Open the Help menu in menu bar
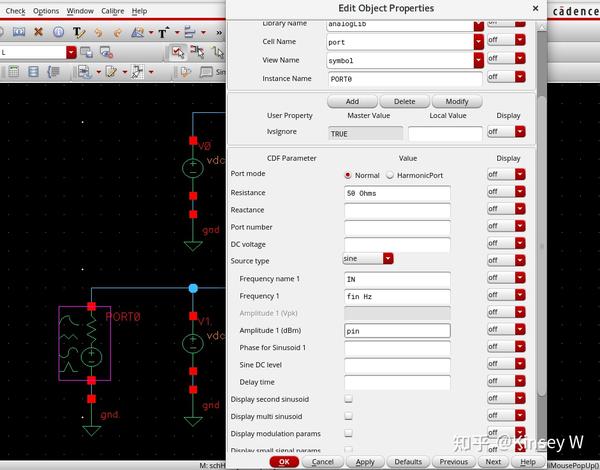 (x=139, y=11)
